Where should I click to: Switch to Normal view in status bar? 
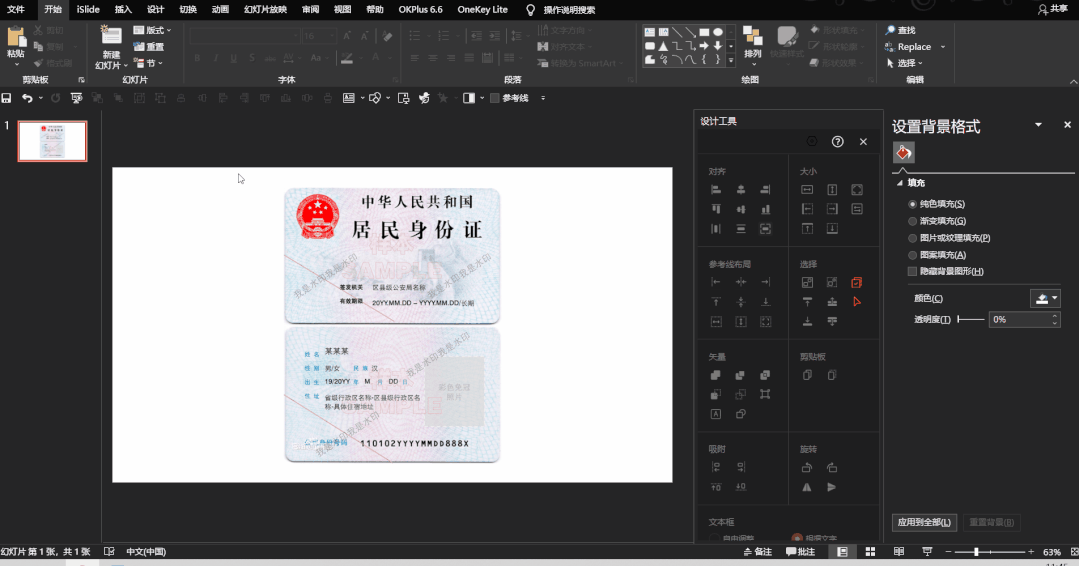coord(842,552)
